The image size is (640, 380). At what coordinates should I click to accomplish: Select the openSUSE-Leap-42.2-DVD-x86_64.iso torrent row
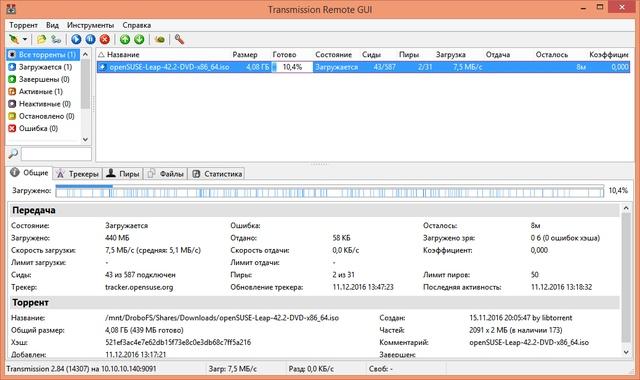[363, 67]
